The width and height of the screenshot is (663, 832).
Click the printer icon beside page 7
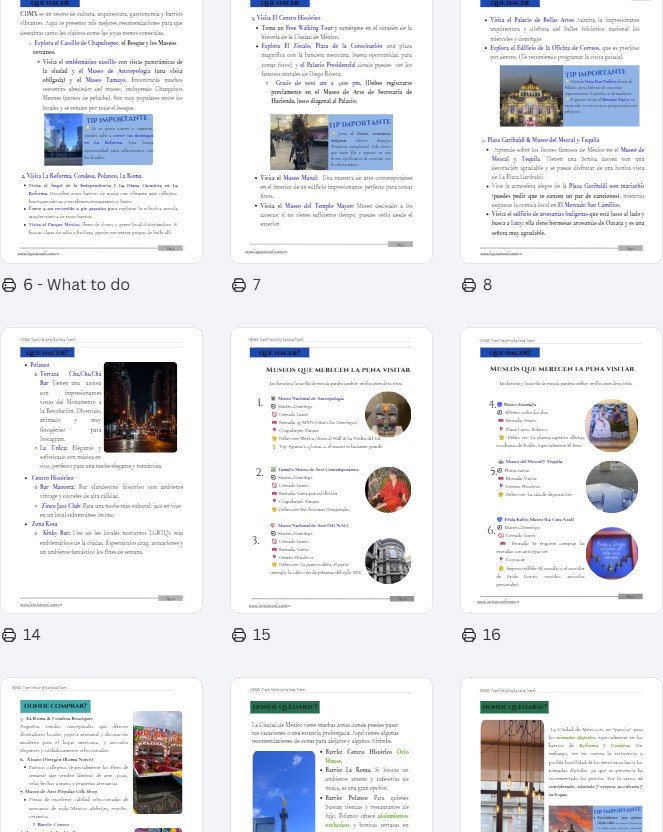(x=239, y=285)
